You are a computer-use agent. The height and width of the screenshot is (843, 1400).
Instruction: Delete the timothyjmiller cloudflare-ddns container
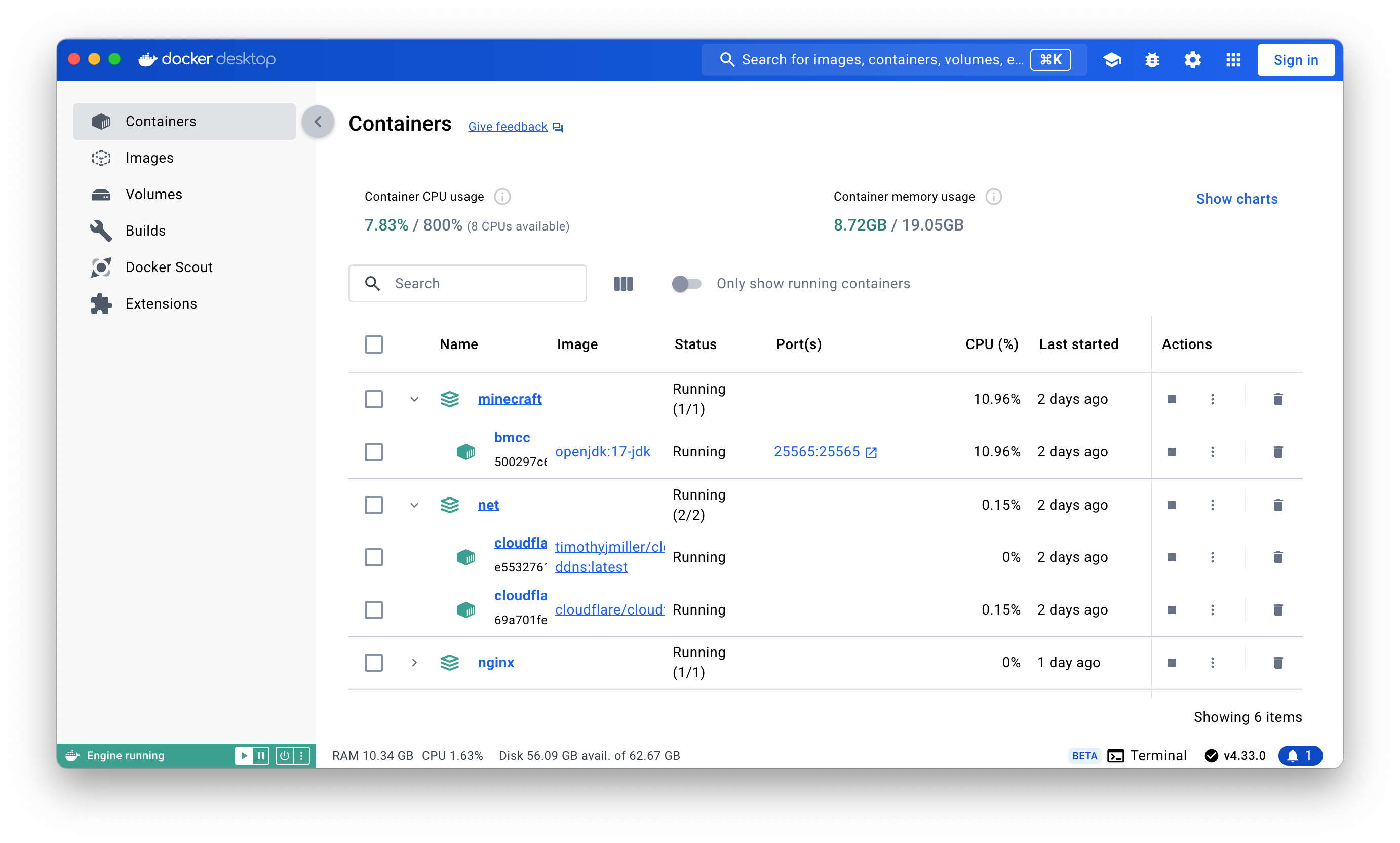click(1278, 557)
